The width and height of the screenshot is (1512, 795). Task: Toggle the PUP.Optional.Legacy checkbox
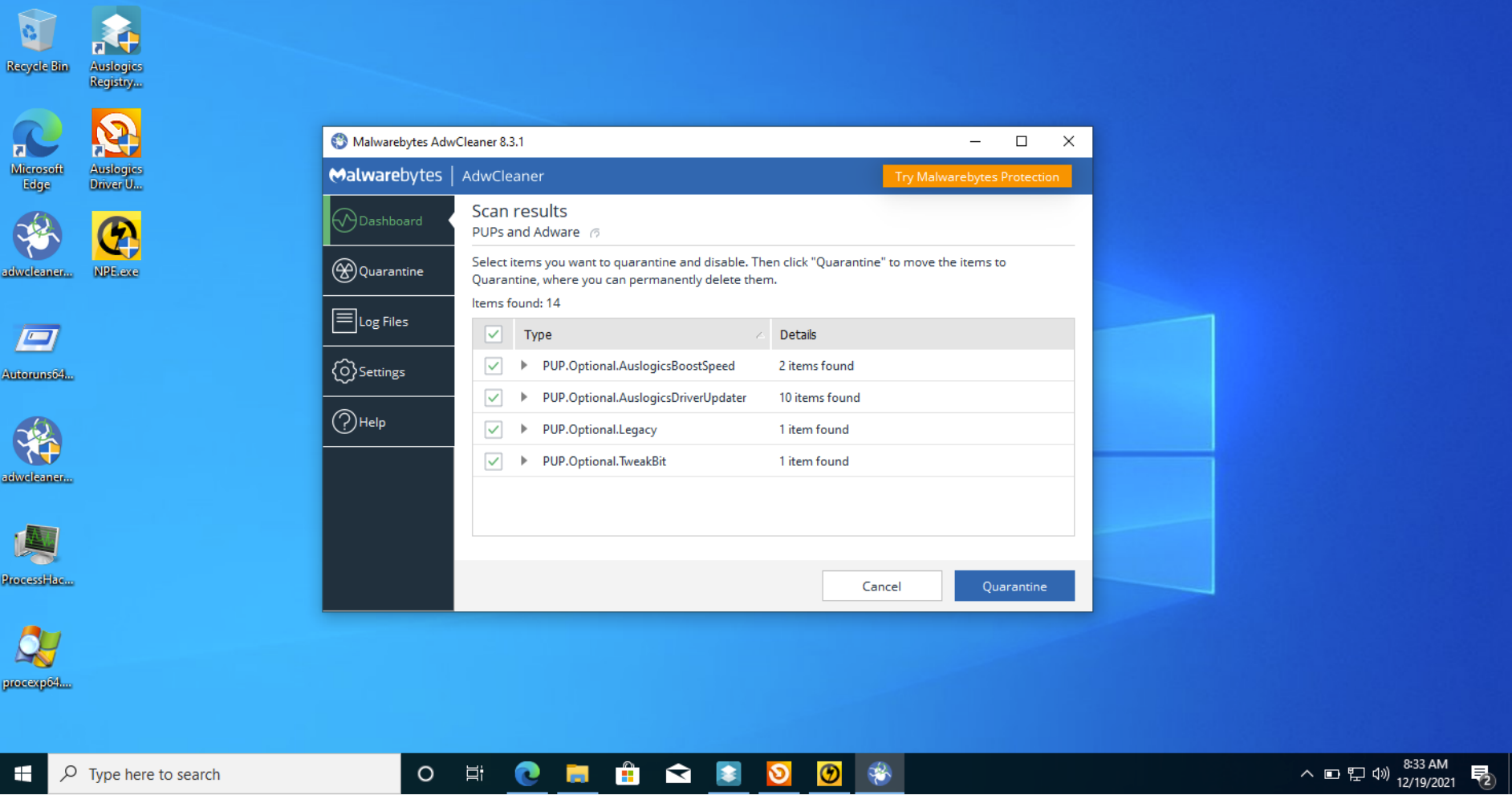coord(494,429)
